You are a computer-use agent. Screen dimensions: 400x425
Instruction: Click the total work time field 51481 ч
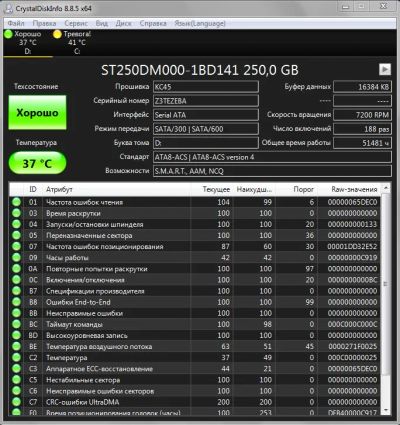point(362,143)
